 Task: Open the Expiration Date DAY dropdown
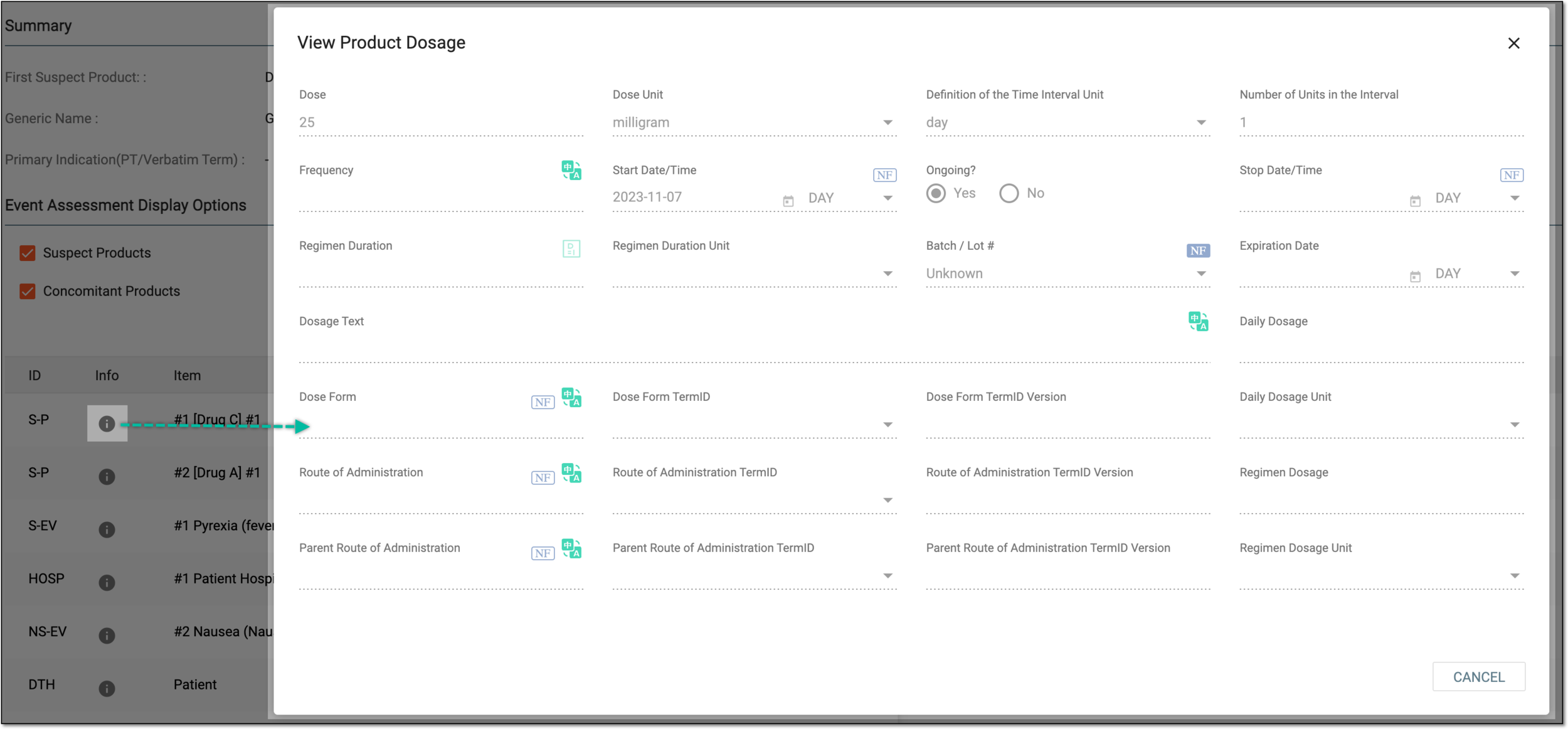[x=1478, y=274]
